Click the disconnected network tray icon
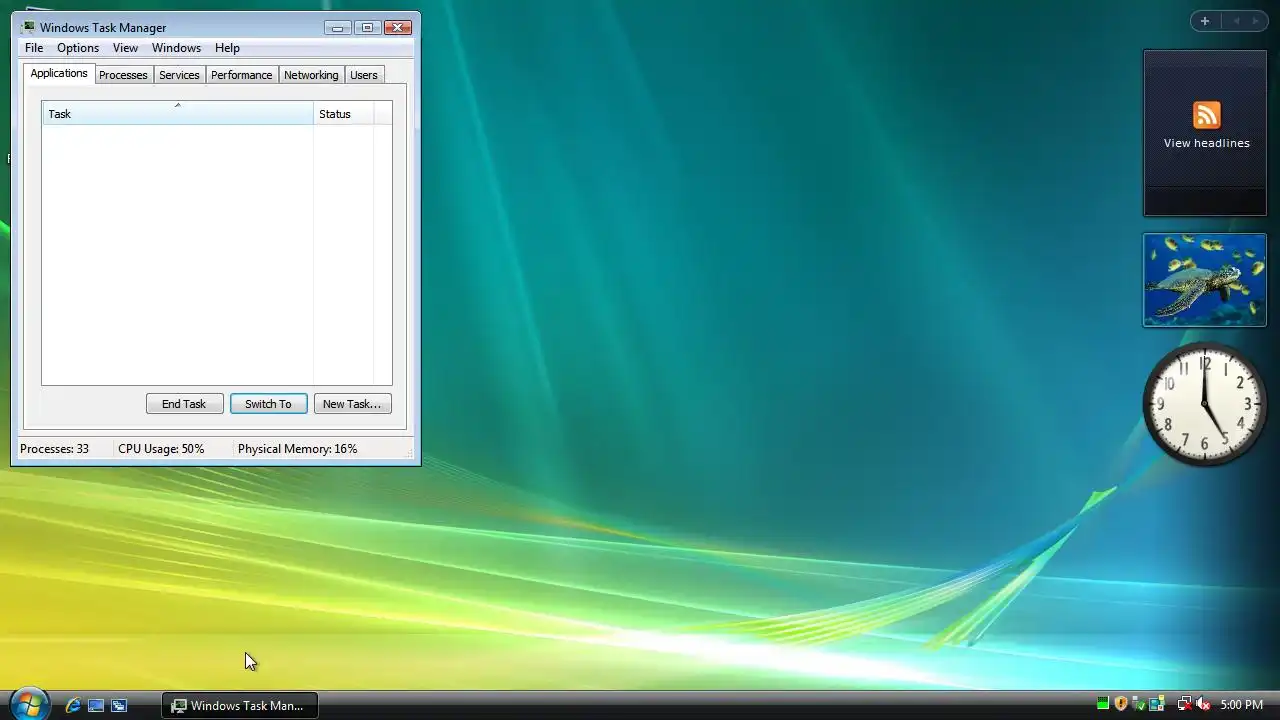Image resolution: width=1280 pixels, height=720 pixels. point(1185,704)
